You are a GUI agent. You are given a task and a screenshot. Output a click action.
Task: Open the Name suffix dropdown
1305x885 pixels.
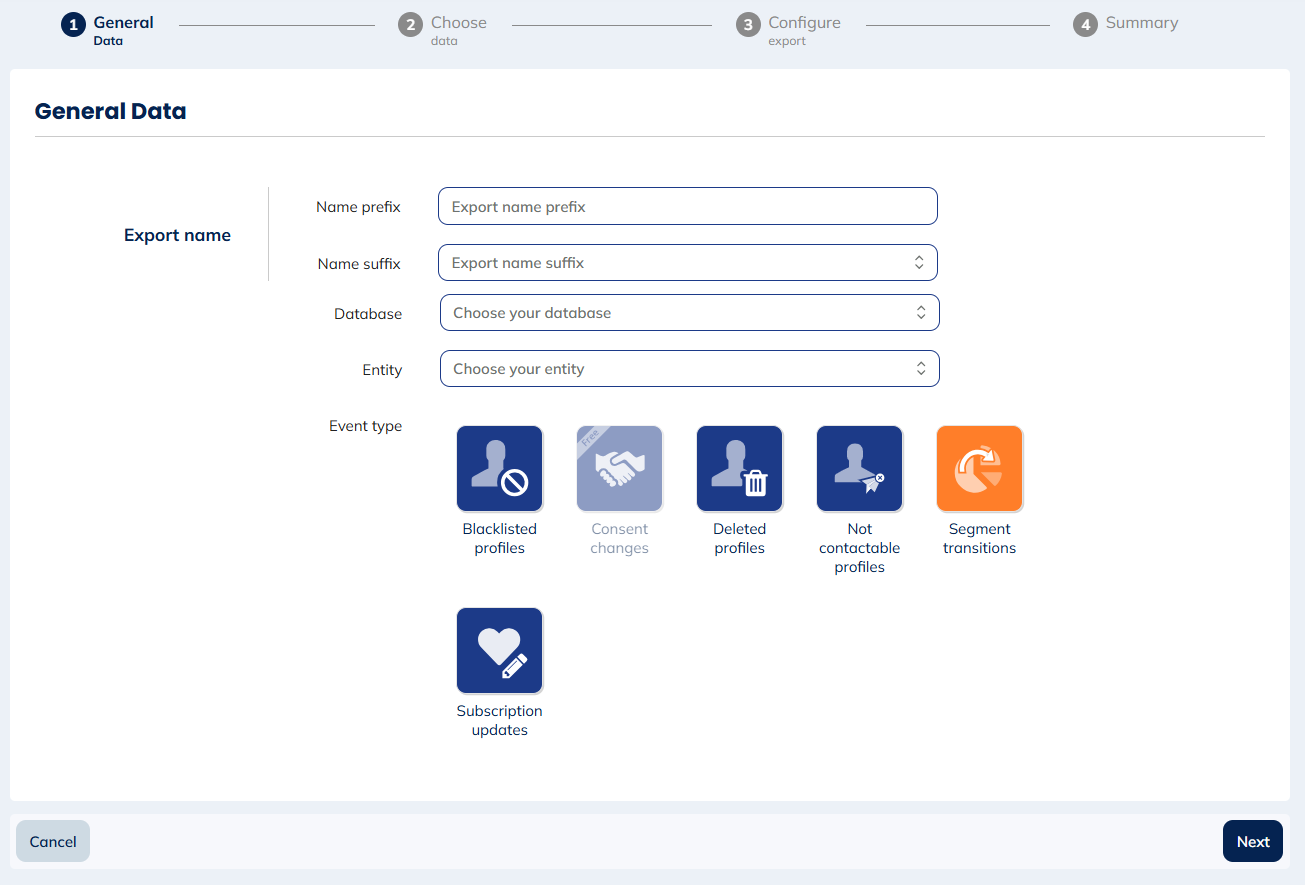(x=687, y=263)
